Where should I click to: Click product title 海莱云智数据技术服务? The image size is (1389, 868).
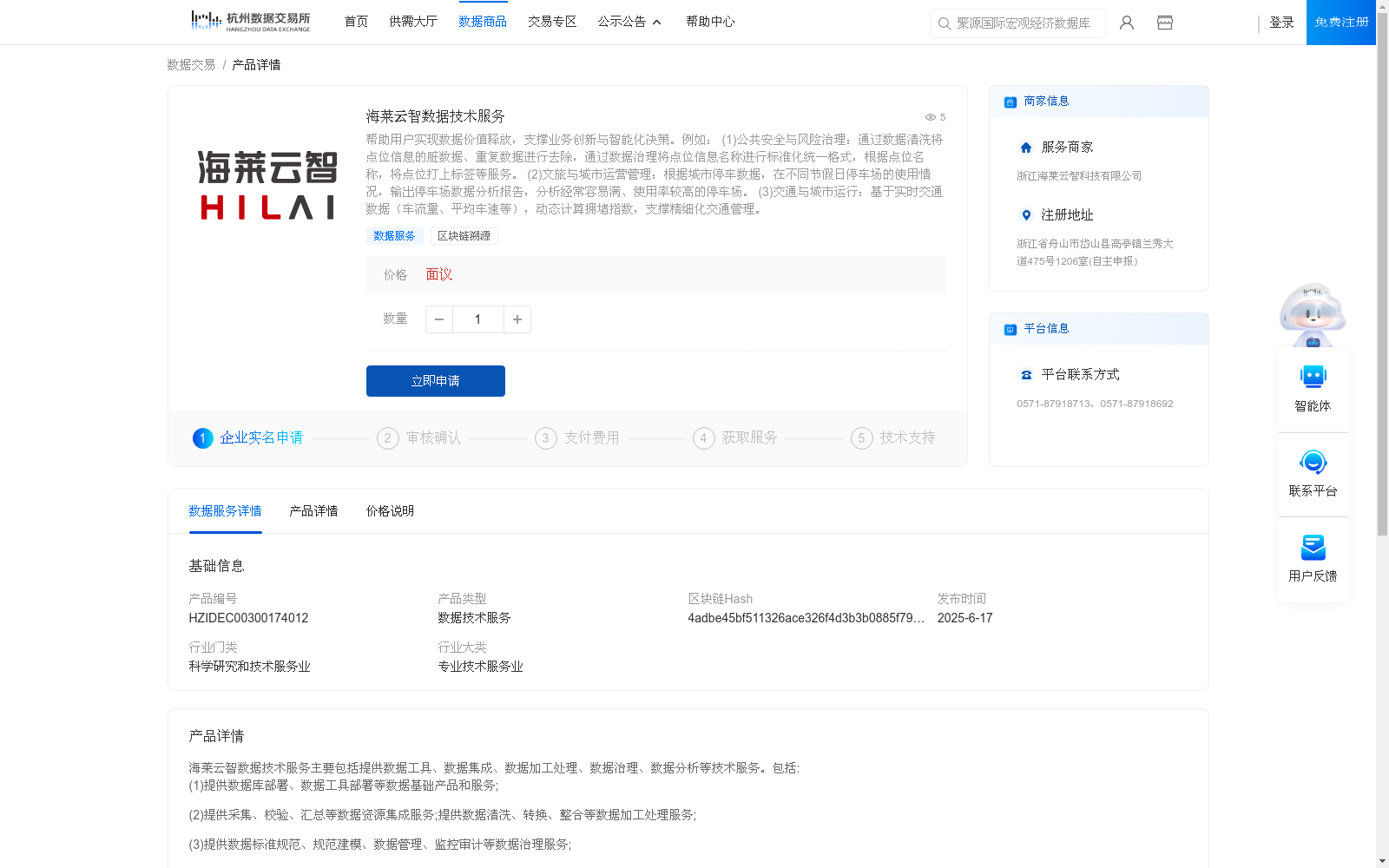(435, 116)
